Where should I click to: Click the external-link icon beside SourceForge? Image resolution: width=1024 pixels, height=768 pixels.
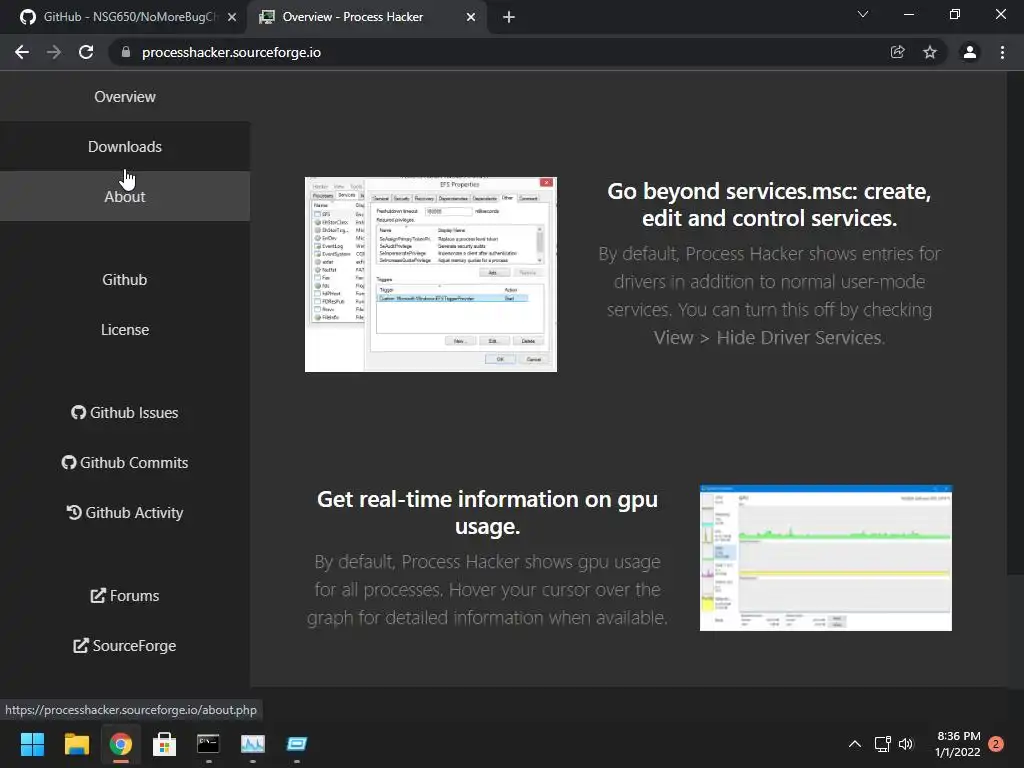click(81, 645)
